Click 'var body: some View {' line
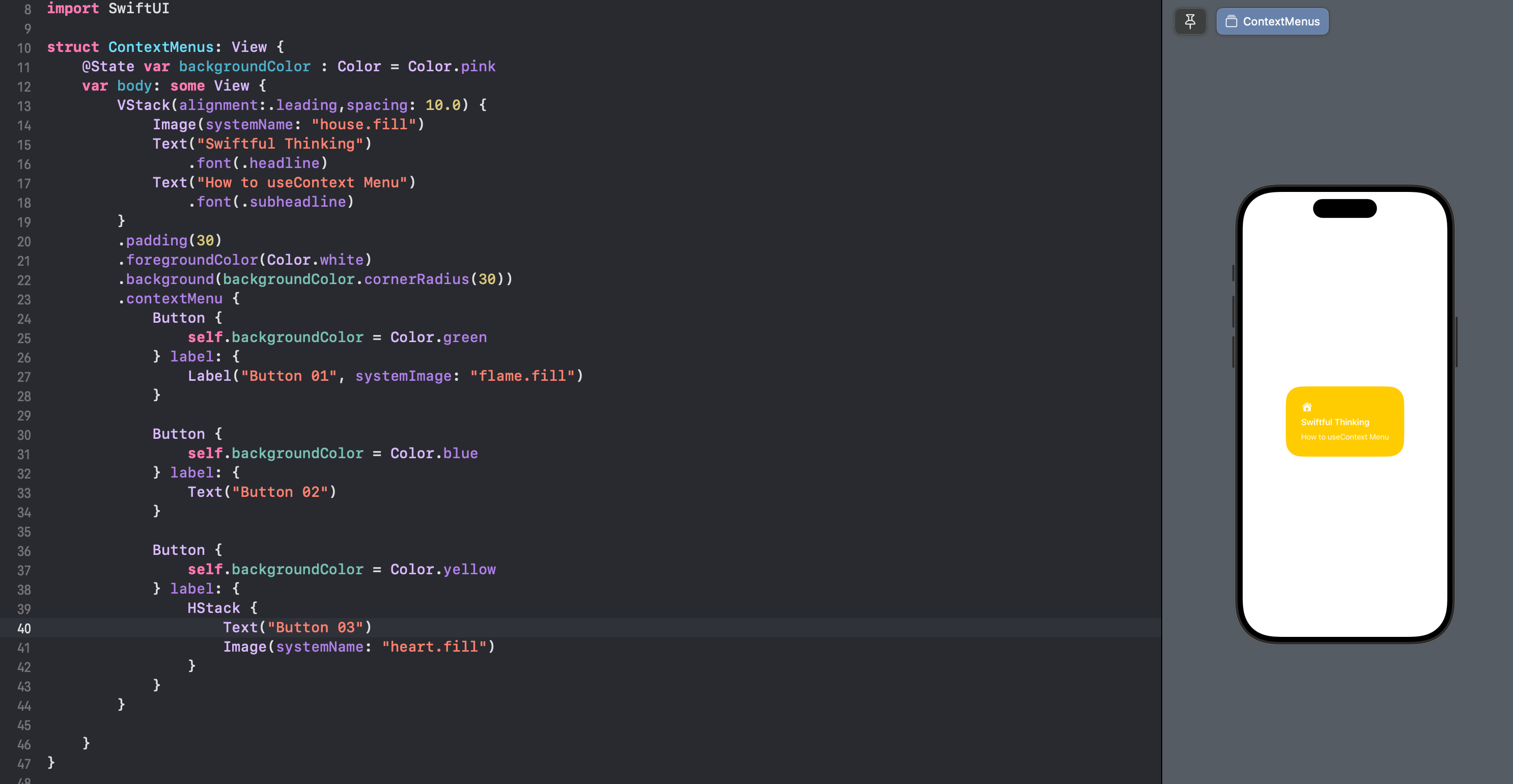 (x=175, y=86)
